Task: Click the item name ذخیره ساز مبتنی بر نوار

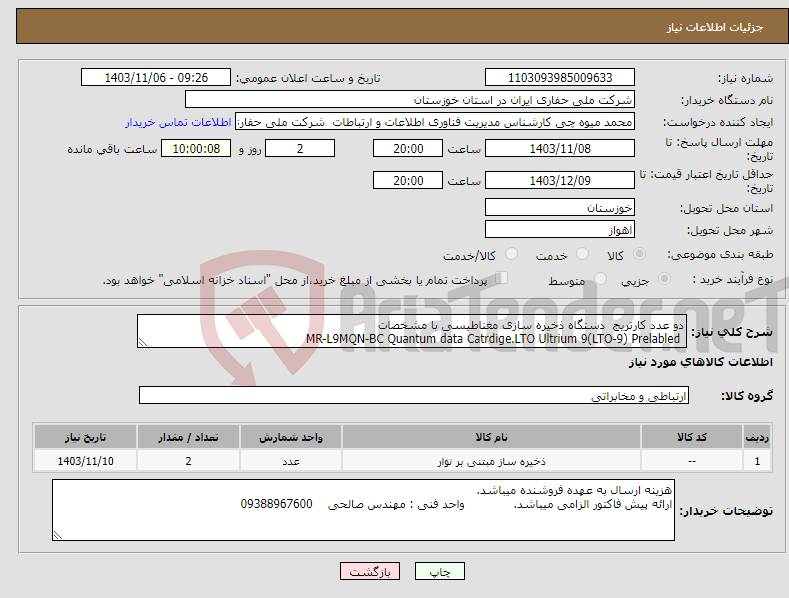Action: coord(491,461)
